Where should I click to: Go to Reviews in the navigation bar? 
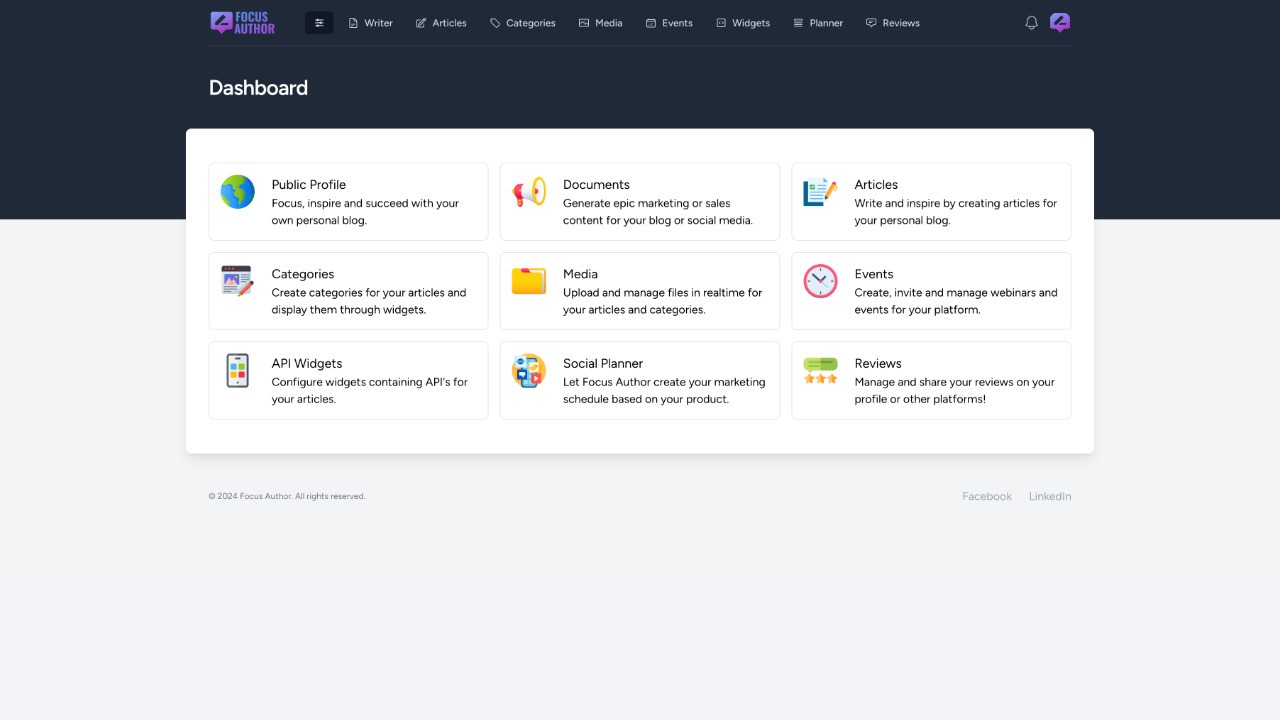point(893,23)
